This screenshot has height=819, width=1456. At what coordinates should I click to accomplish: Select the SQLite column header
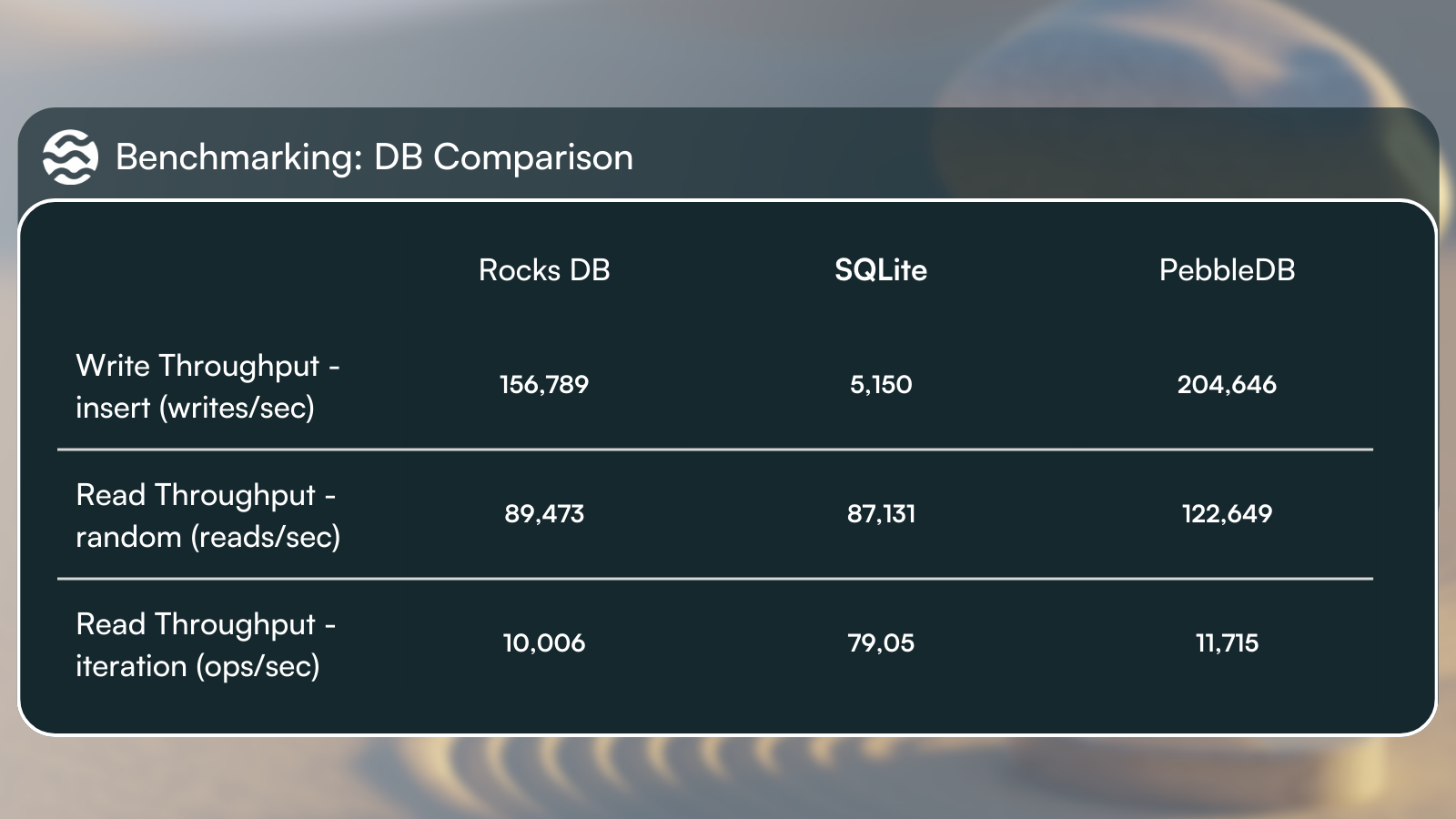(x=881, y=270)
